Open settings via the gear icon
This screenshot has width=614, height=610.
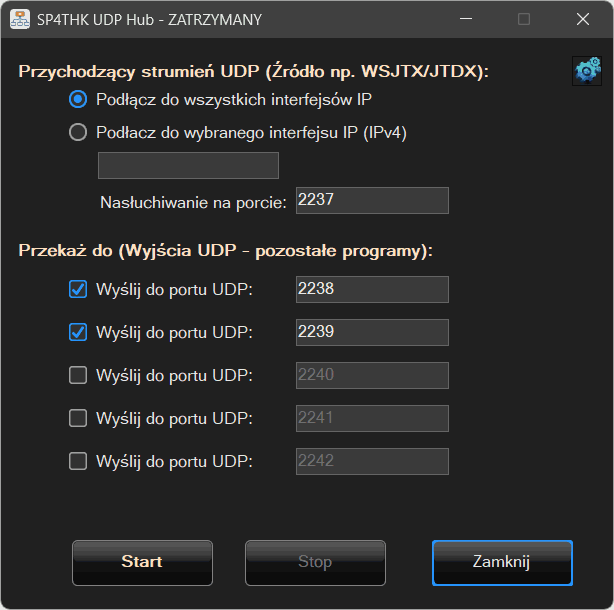pyautogui.click(x=586, y=70)
